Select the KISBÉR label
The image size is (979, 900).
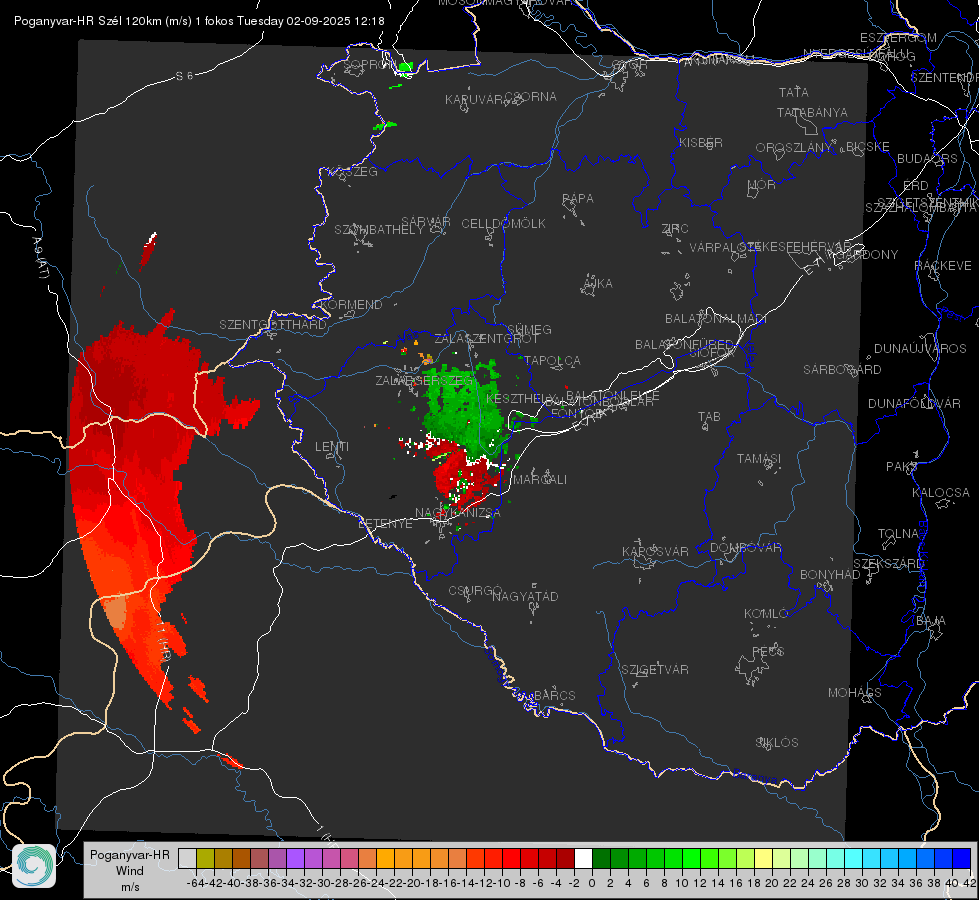tap(701, 142)
